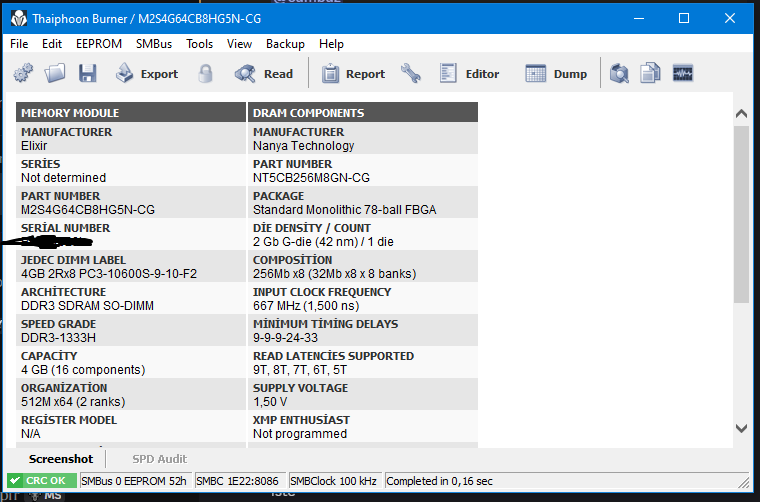Open the waveform monitor icon
Screen dimensions: 760x502
pyautogui.click(x=683, y=73)
